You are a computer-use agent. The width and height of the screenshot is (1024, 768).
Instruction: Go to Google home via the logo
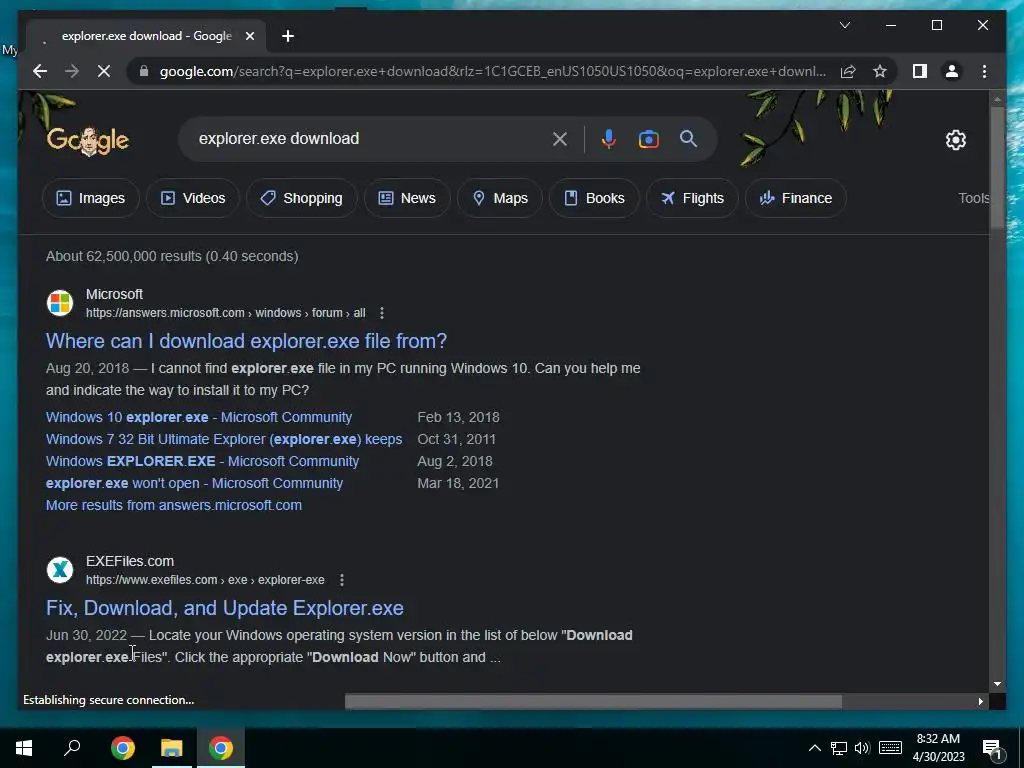[x=88, y=140]
